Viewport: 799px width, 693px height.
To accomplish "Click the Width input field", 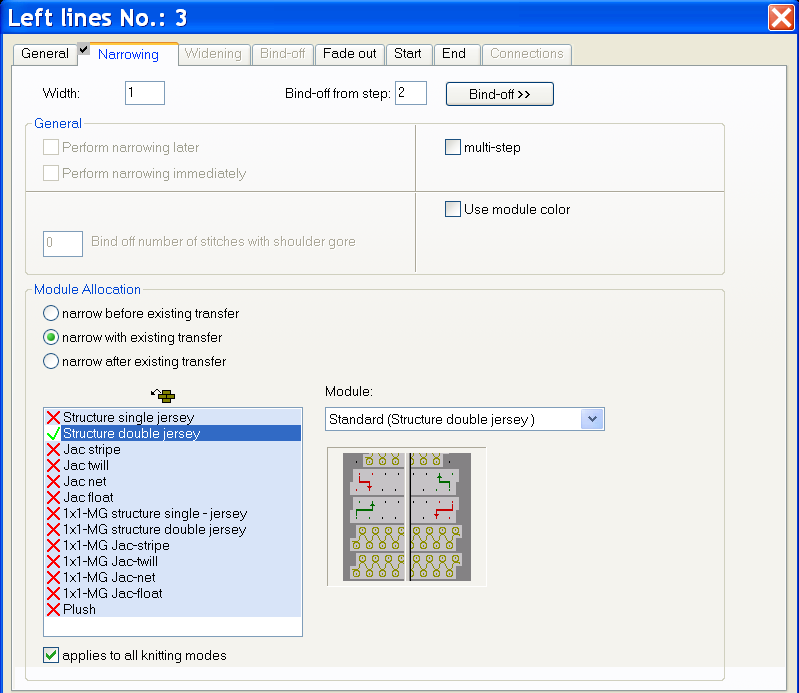I will pyautogui.click(x=145, y=93).
